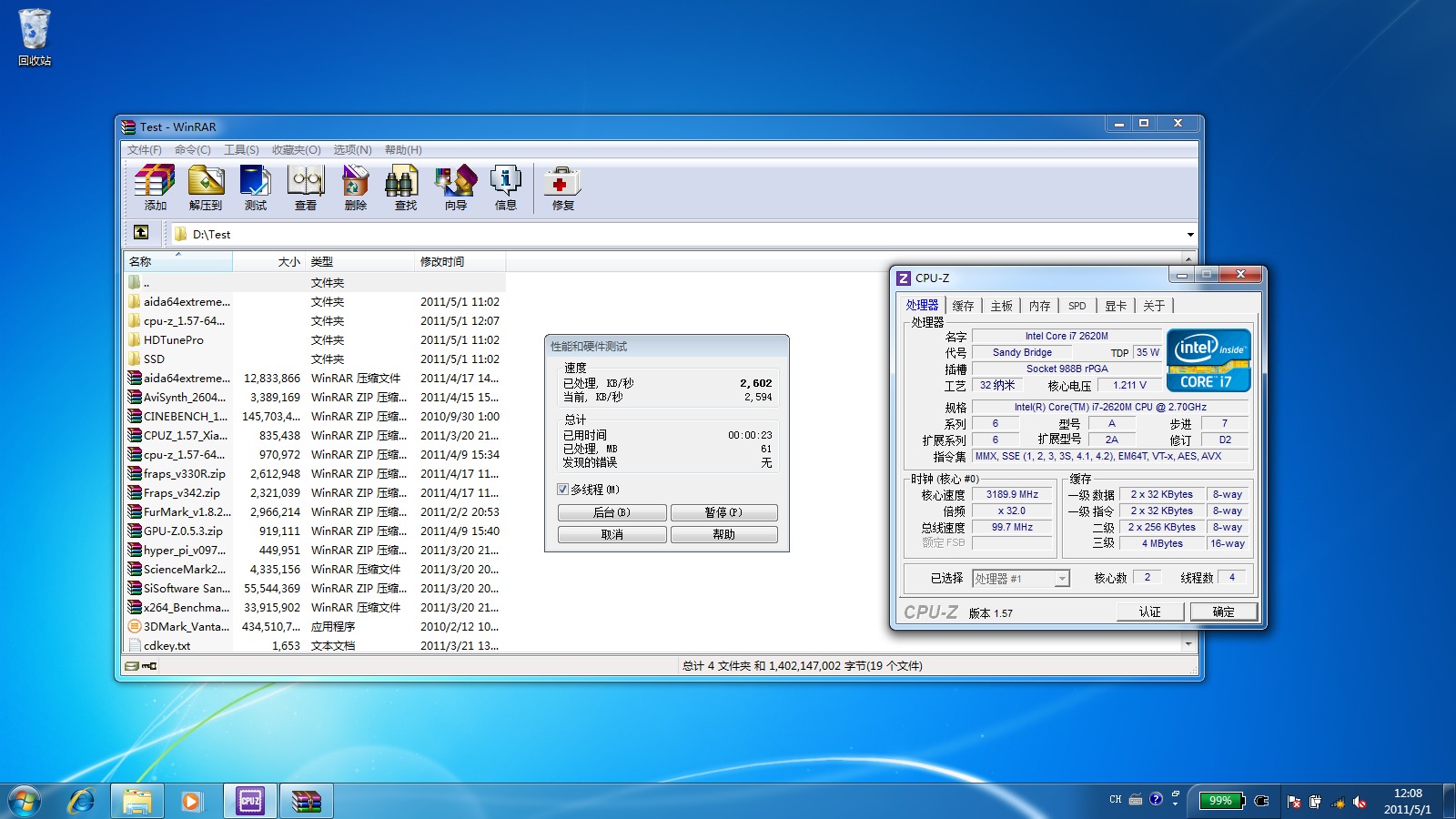Open the processor selection (处理器 #1) dropdown
Screen dimensions: 1456x819
(x=1062, y=579)
